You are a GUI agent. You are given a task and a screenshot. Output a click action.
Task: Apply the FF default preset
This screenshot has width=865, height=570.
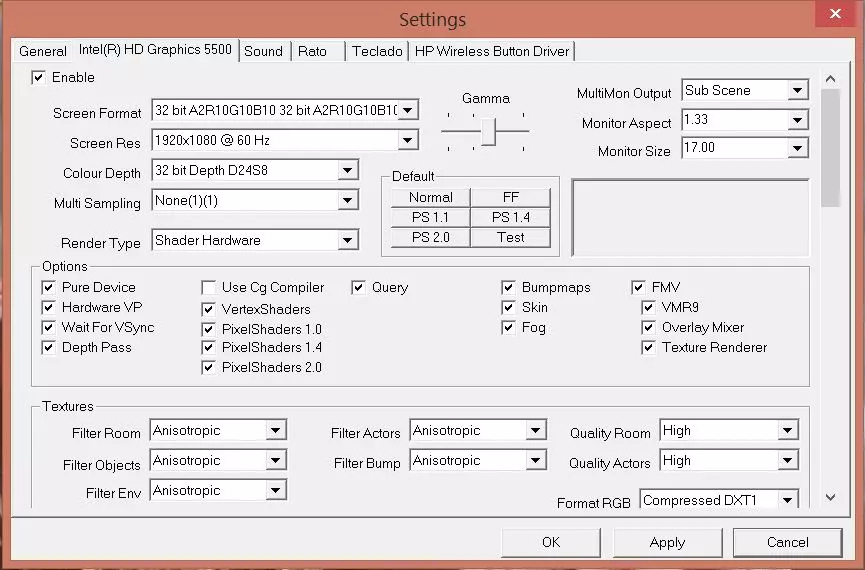pyautogui.click(x=511, y=198)
